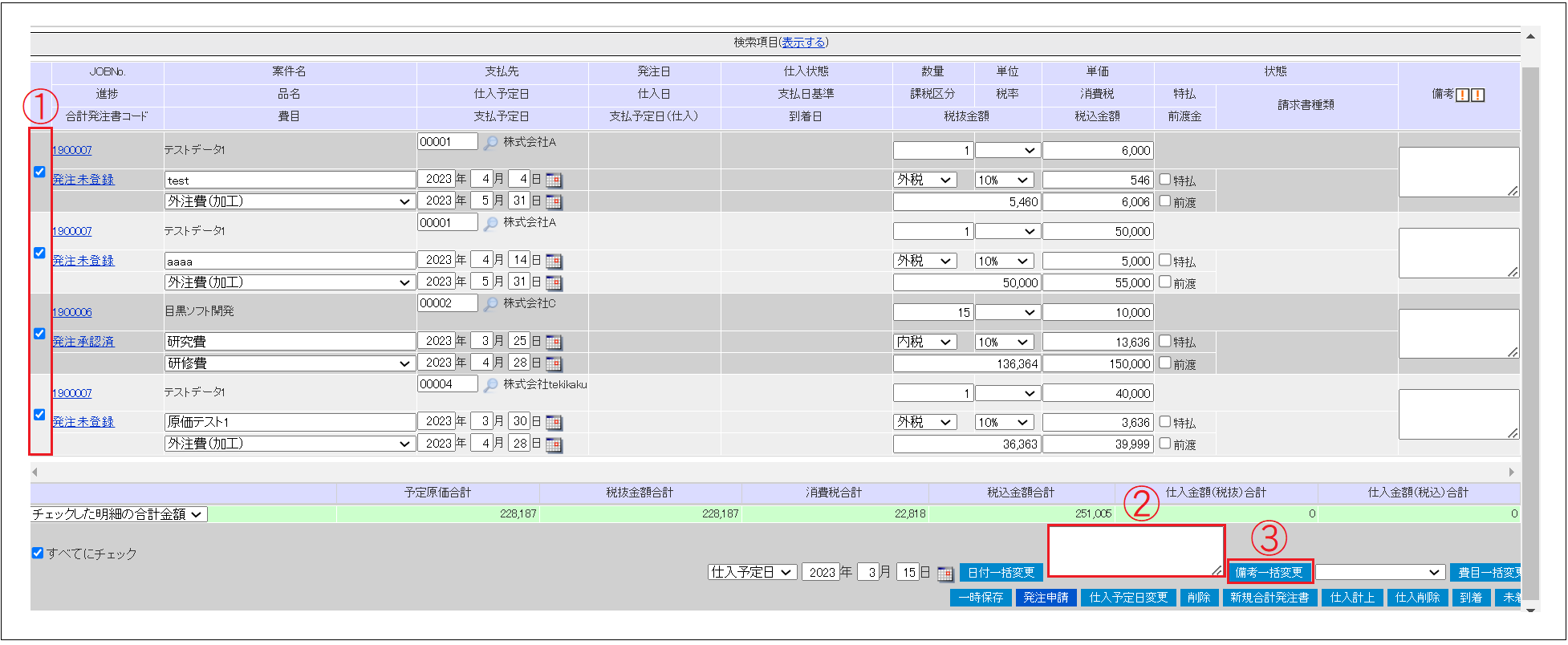Click the supplier code field 00002
Screen dimensions: 1568x645
[448, 303]
